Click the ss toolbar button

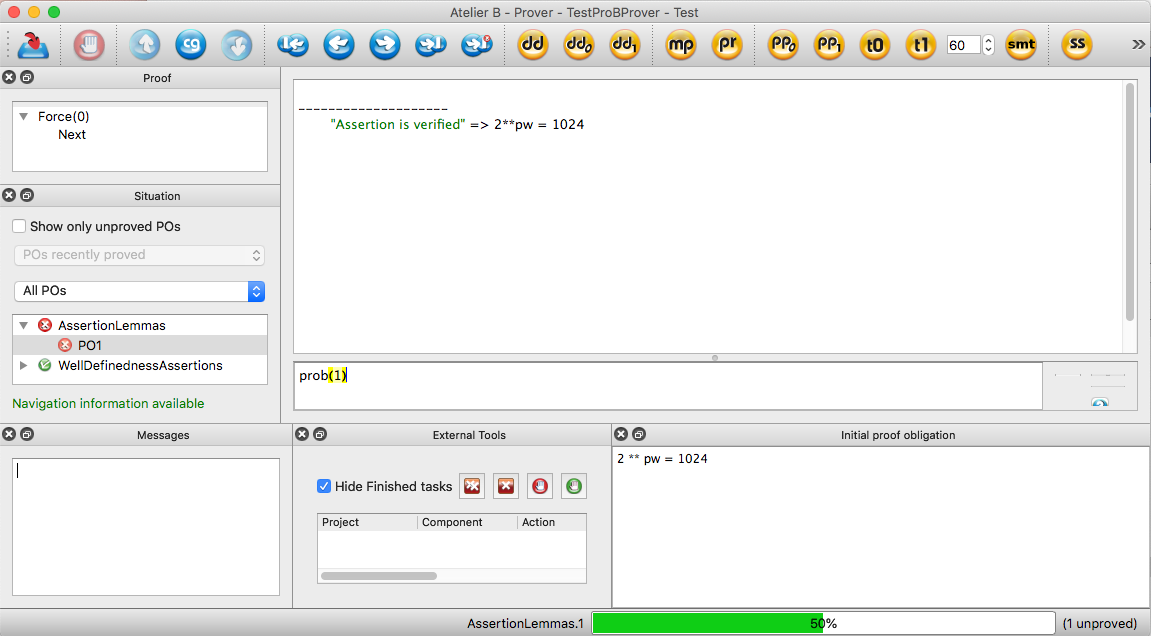(x=1077, y=45)
